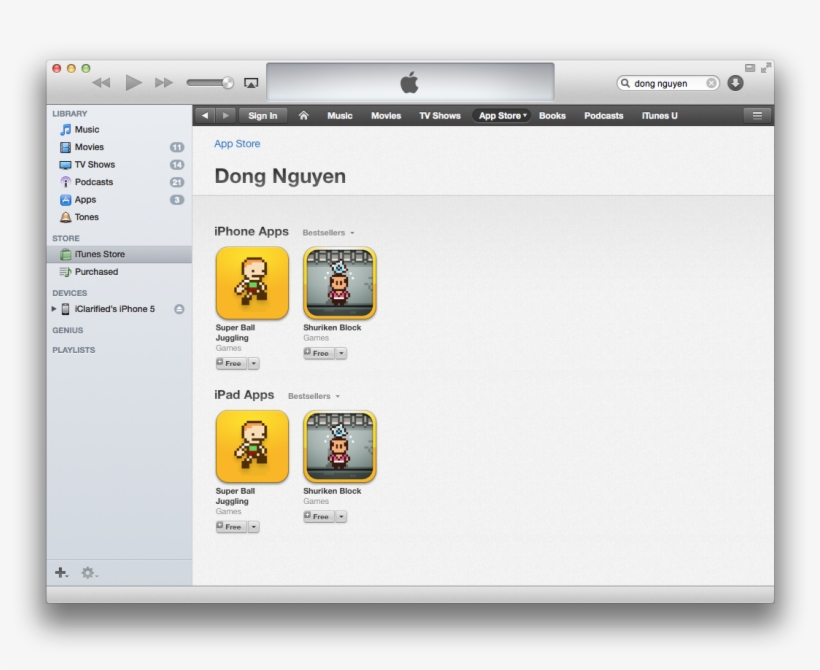The width and height of the screenshot is (820, 670).
Task: Click the add playlist plus button
Action: tap(61, 573)
